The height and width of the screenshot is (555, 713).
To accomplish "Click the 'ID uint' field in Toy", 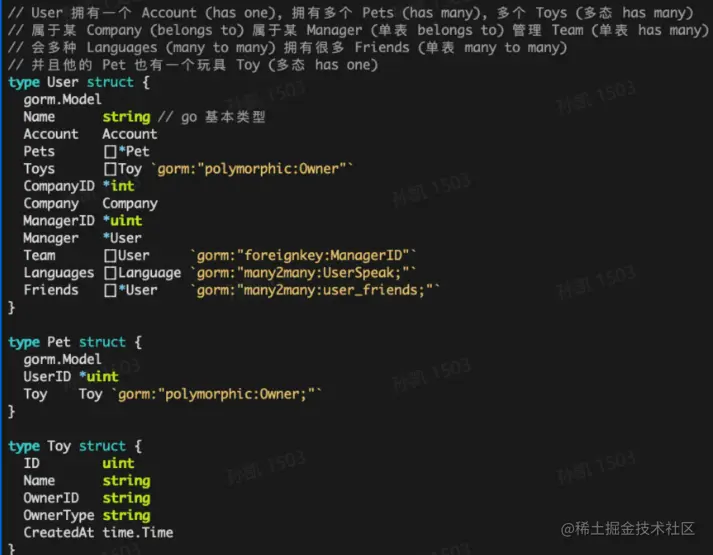I will coord(79,463).
